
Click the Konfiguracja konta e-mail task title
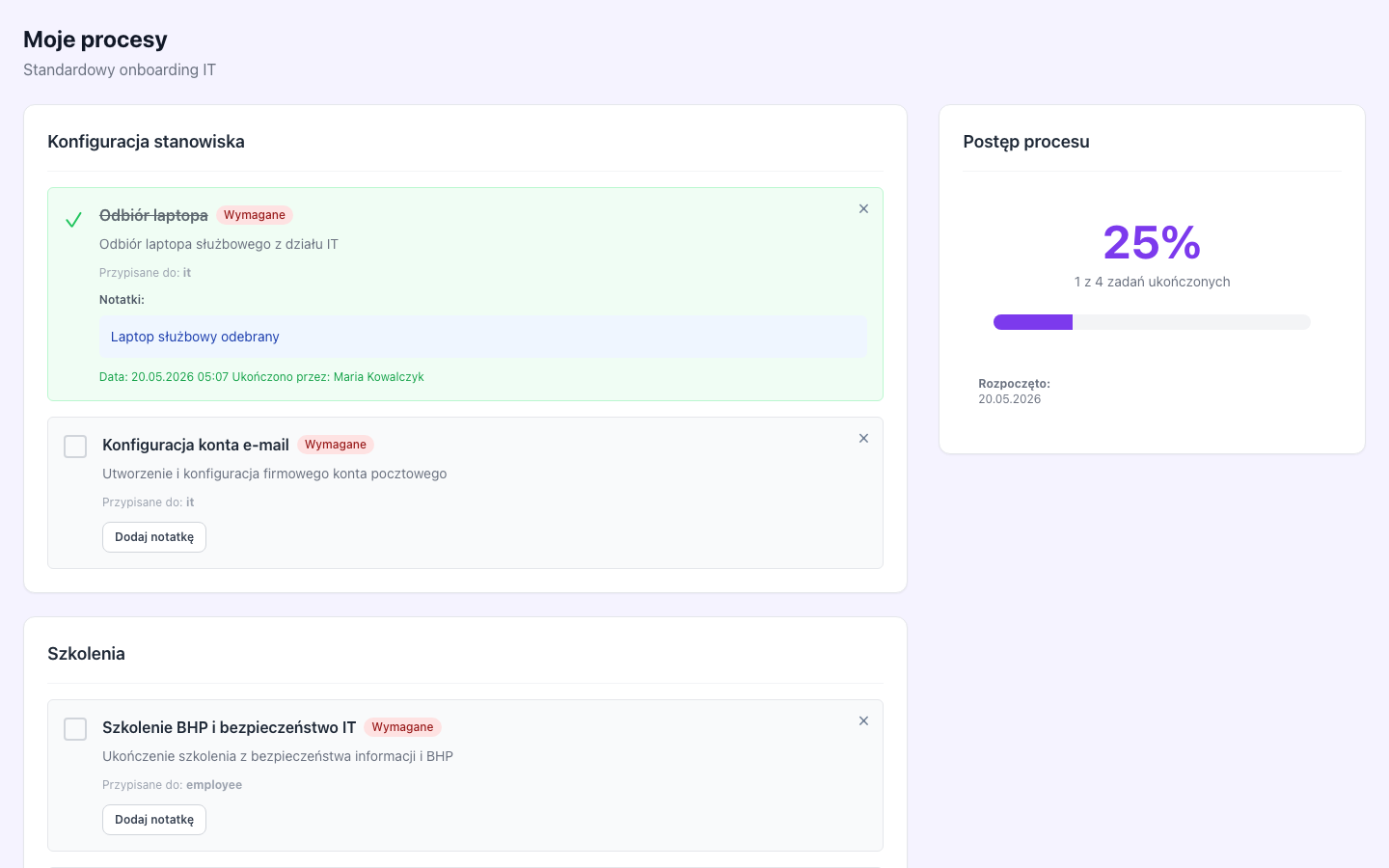coord(196,445)
